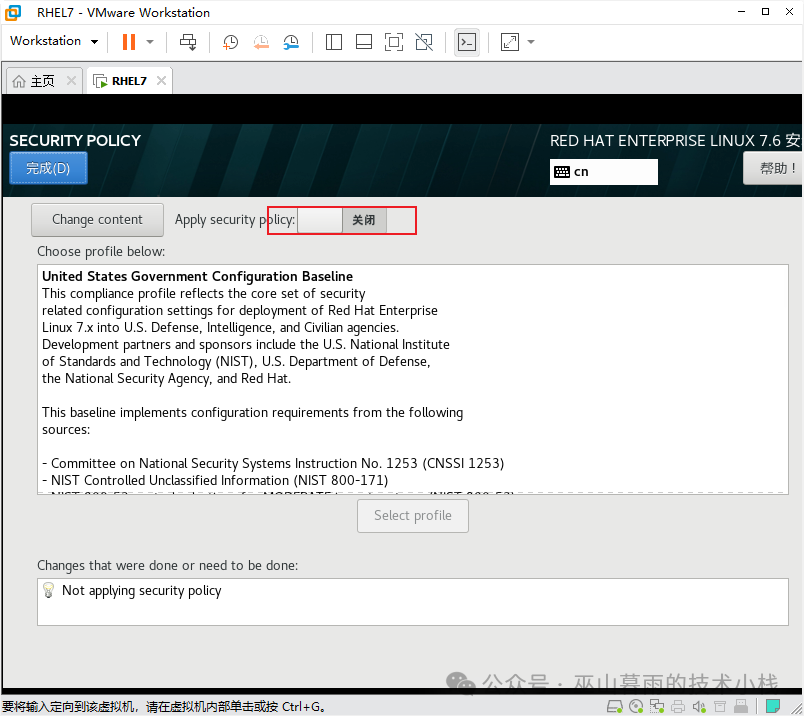
Task: Click the 完成(D) done button
Action: [48, 167]
